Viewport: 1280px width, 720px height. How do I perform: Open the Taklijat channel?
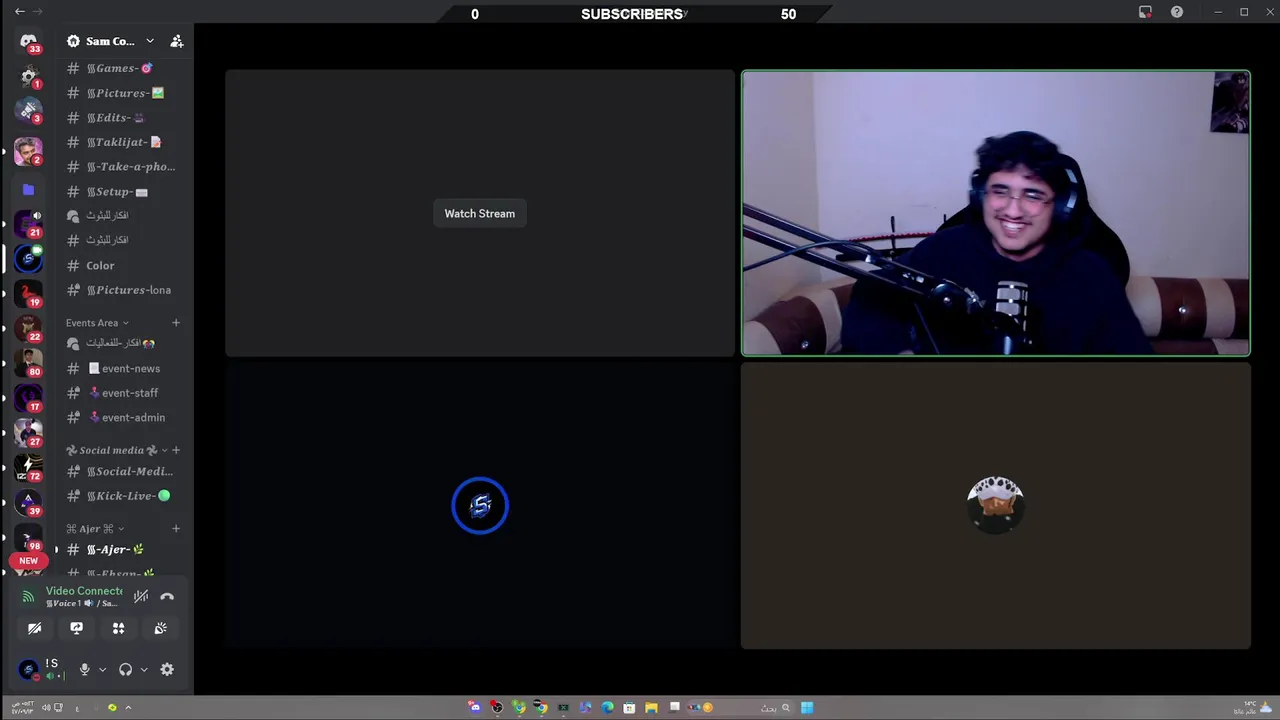[x=119, y=142]
